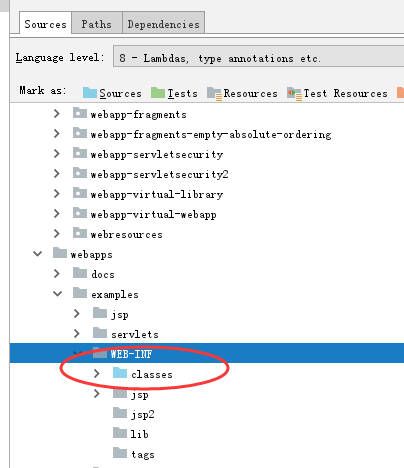Click the green Tests folder icon
404x468 pixels.
click(x=158, y=92)
